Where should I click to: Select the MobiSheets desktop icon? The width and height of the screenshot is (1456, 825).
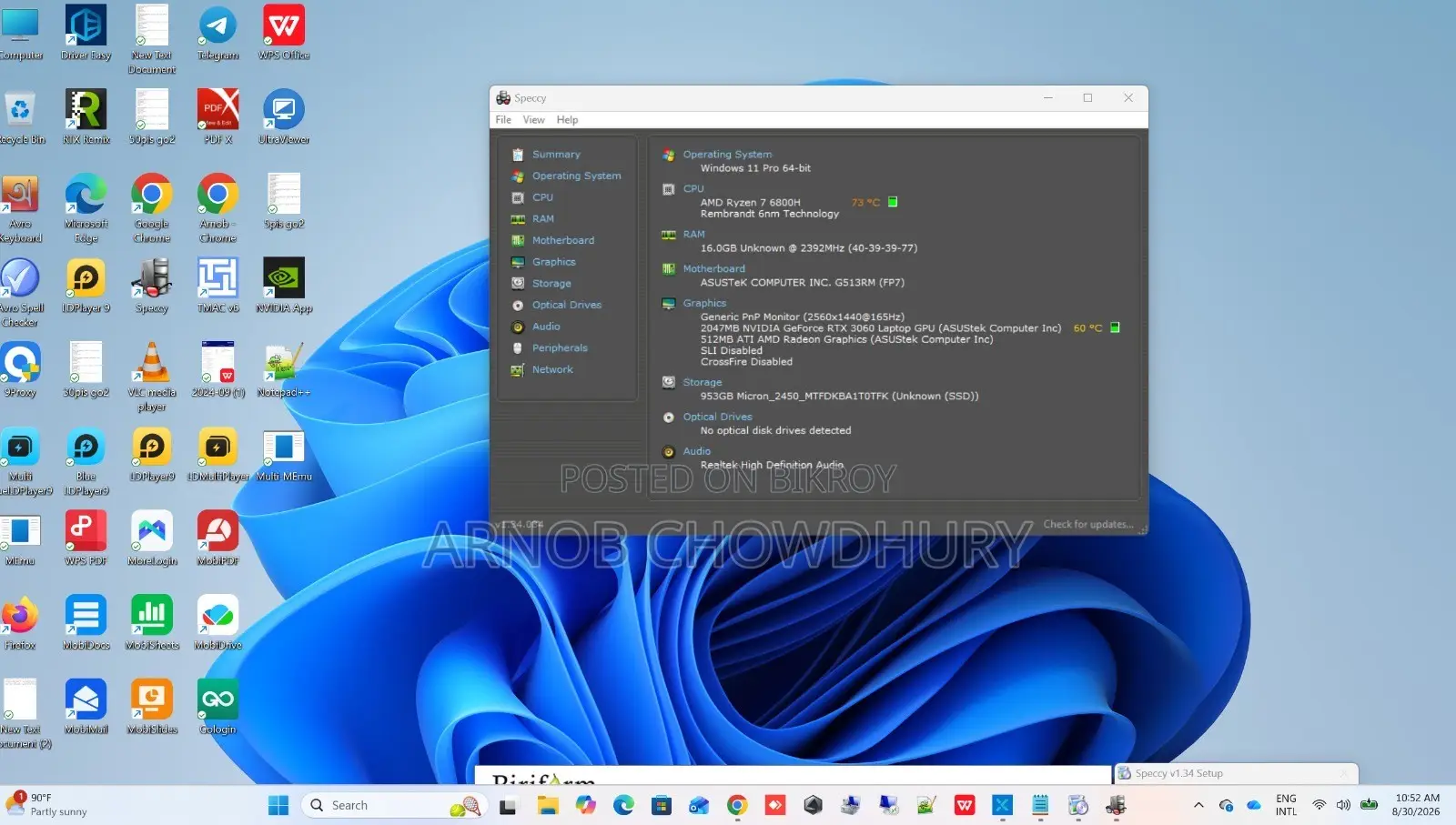click(152, 623)
